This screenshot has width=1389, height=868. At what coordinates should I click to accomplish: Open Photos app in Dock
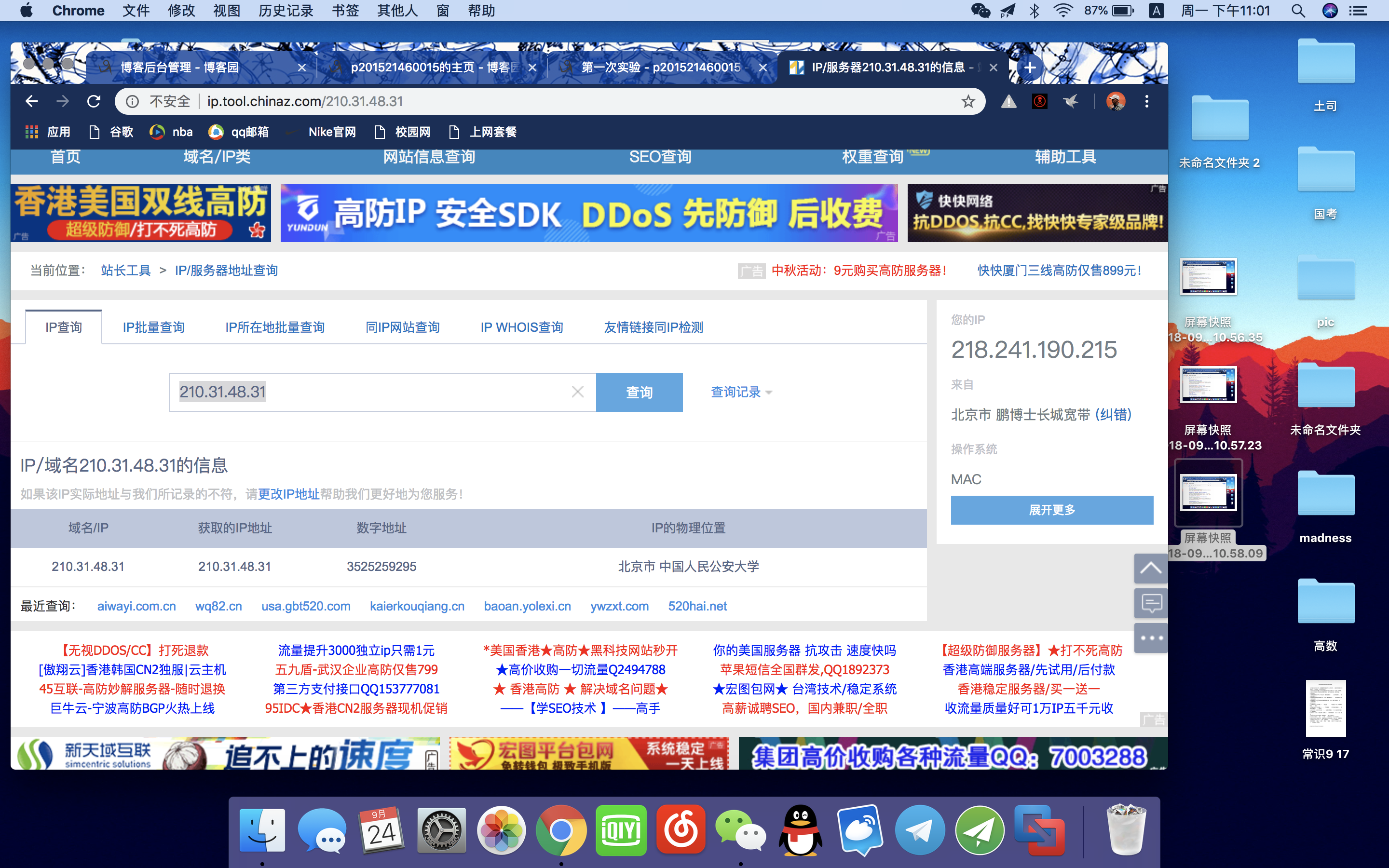pos(502,831)
